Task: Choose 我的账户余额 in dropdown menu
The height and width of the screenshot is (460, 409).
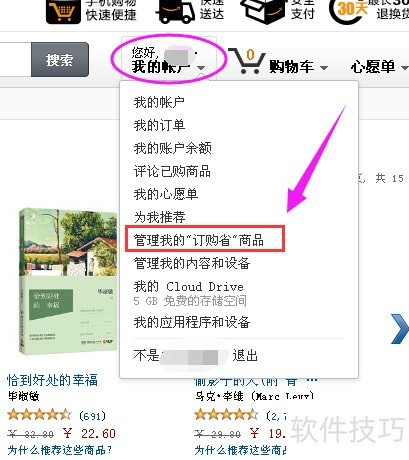Action: pos(173,148)
